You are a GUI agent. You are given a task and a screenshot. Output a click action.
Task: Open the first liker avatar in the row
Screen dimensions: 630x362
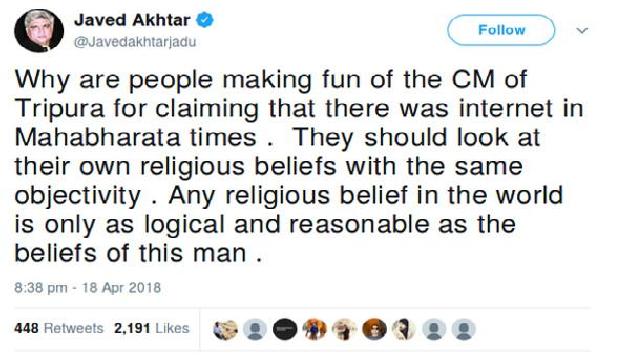[x=225, y=329]
